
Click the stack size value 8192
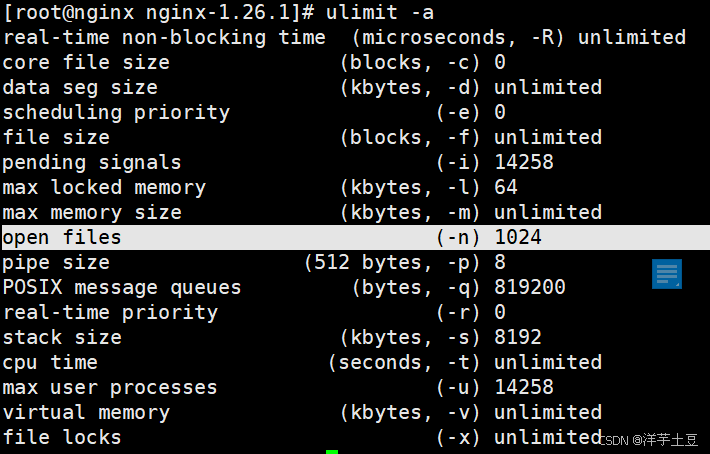[x=518, y=337]
